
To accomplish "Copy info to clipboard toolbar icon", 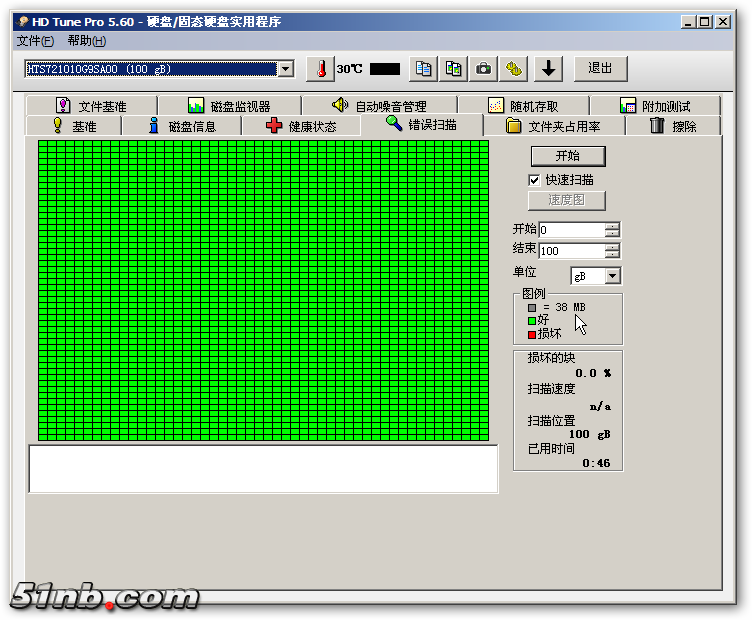I will (423, 69).
